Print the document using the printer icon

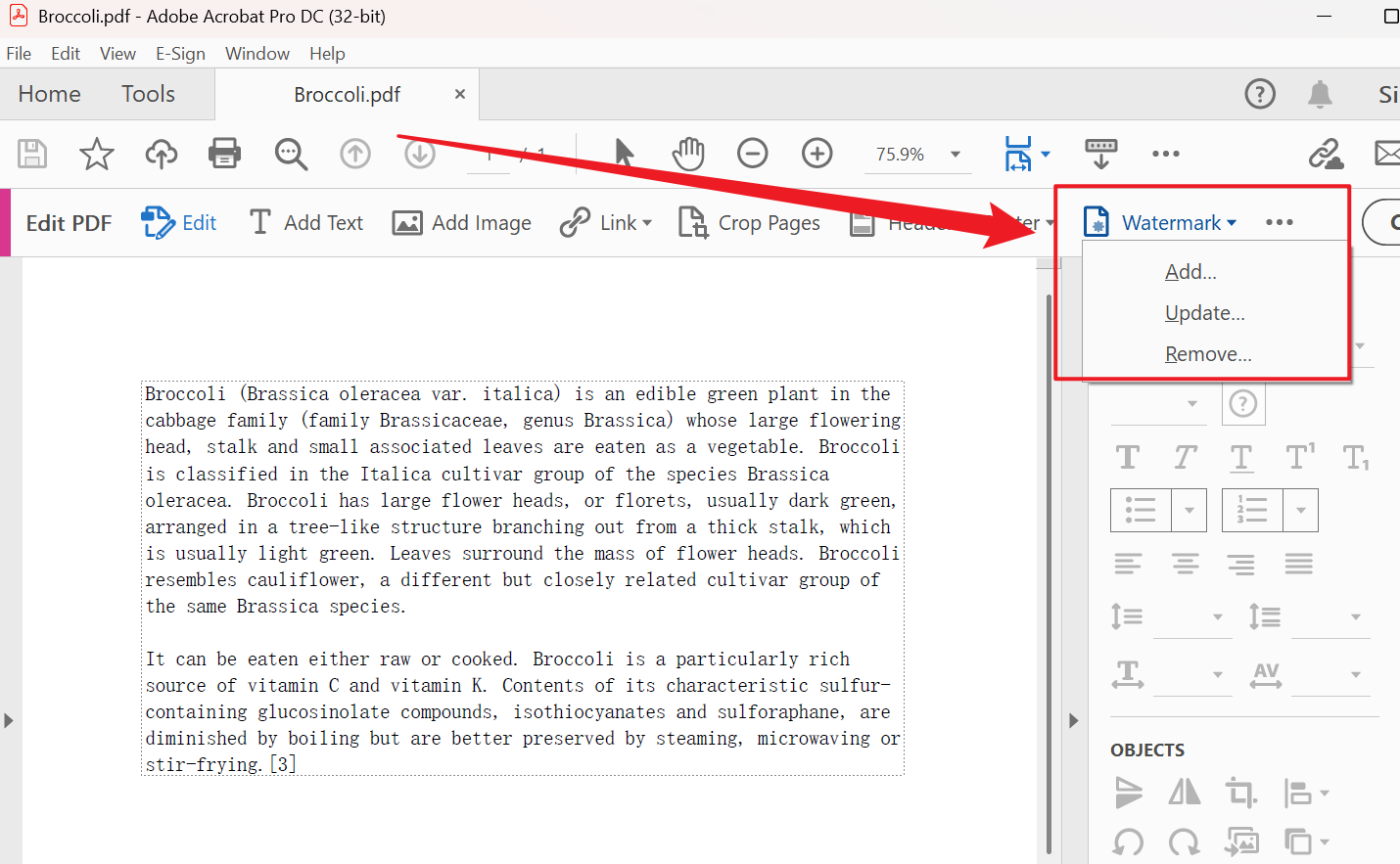pyautogui.click(x=225, y=154)
